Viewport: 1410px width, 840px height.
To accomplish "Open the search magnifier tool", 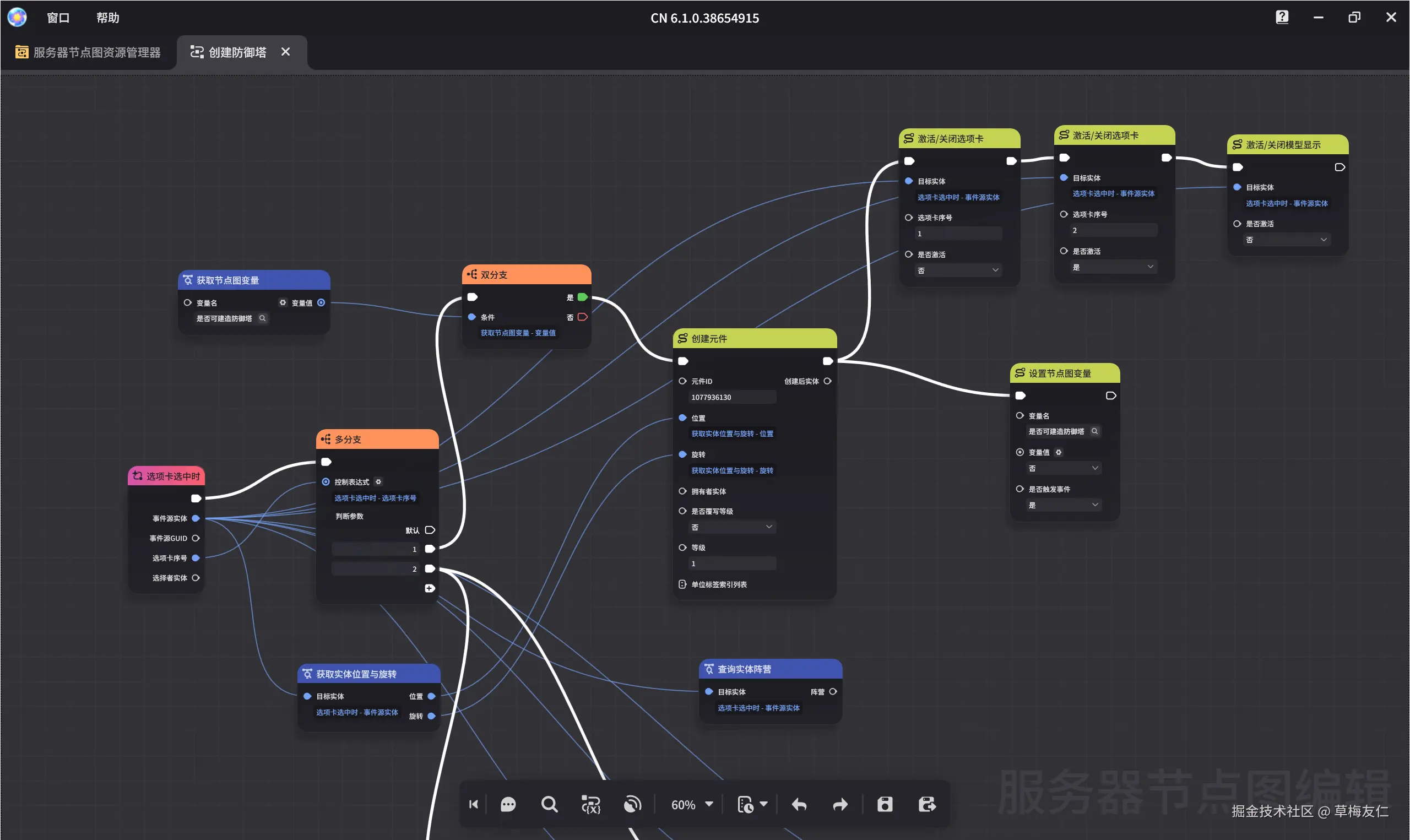I will (x=549, y=804).
